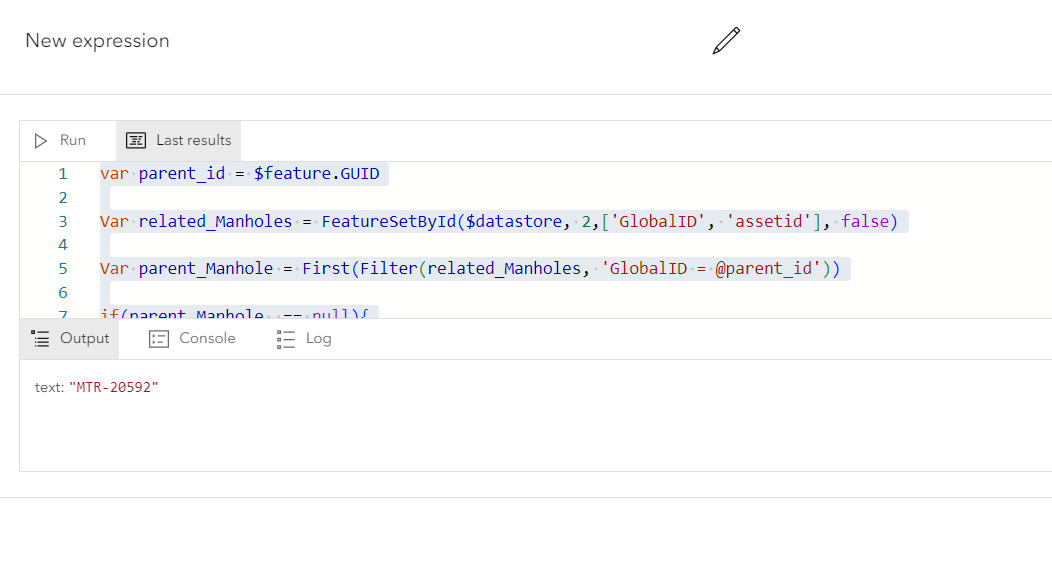
Task: Click the output value "MTR-20592"
Action: (x=114, y=388)
